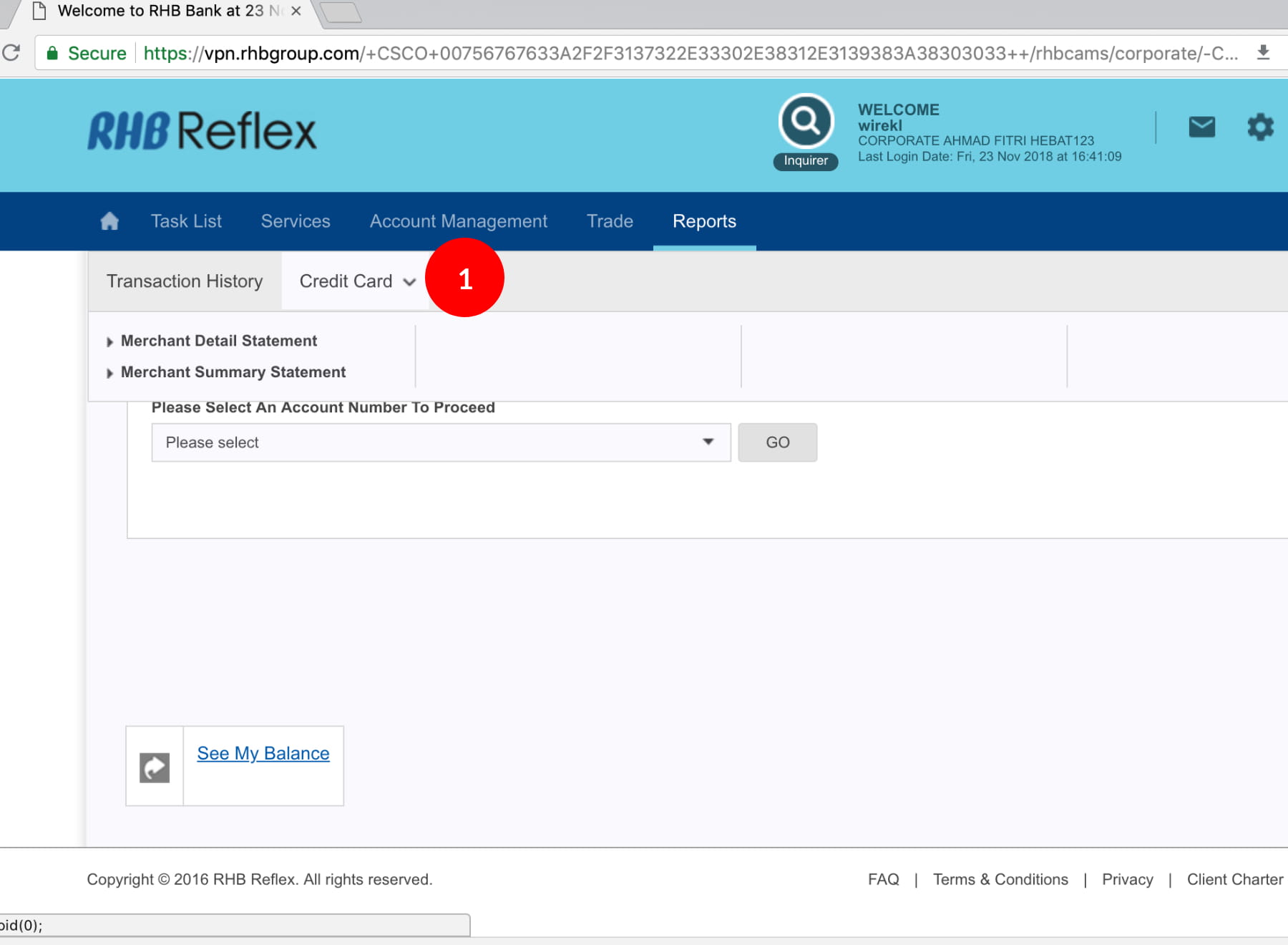This screenshot has width=1288, height=945.
Task: Open the Account Management menu
Action: pos(458,221)
